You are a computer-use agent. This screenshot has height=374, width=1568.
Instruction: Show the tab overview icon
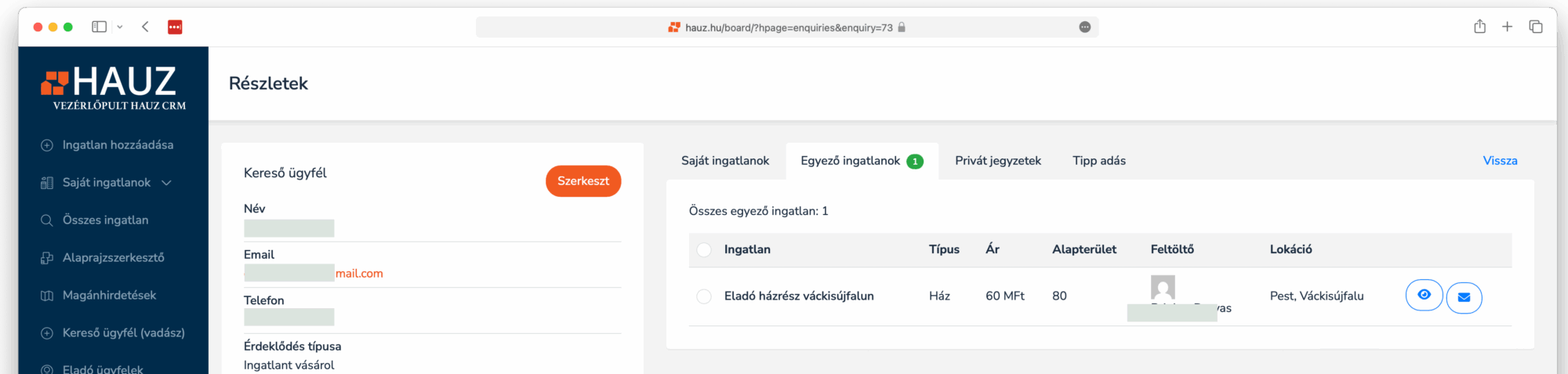pyautogui.click(x=1535, y=27)
